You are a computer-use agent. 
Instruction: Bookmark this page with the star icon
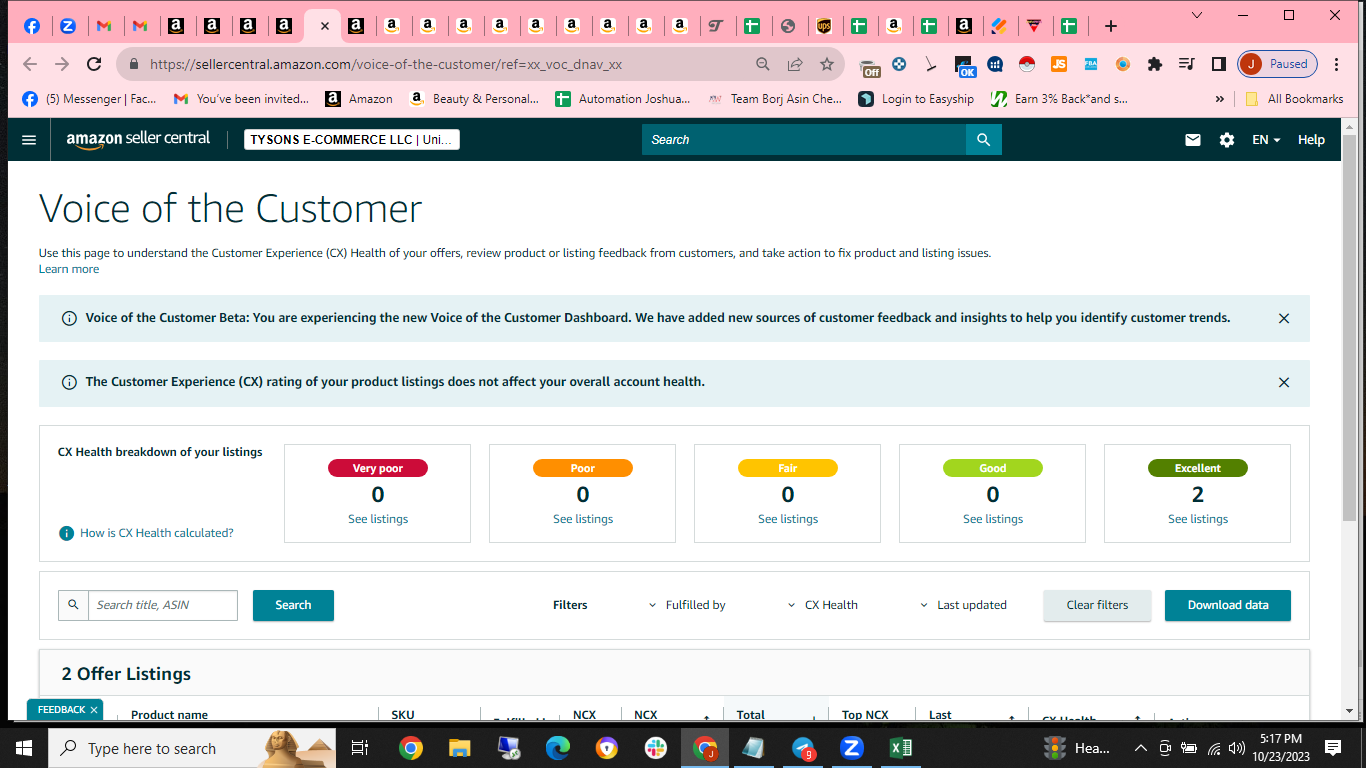click(x=827, y=64)
